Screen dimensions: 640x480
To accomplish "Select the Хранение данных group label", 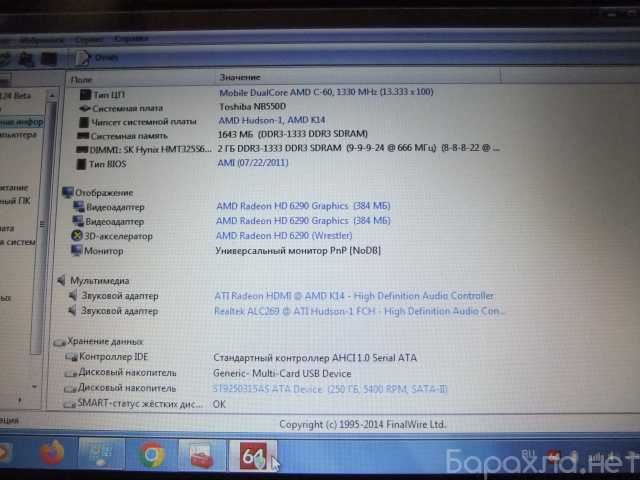I will (x=105, y=341).
